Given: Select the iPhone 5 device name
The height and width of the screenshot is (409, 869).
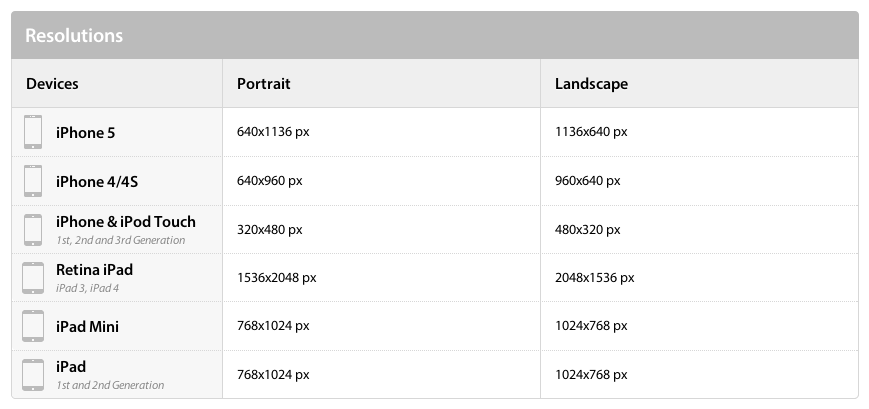Looking at the screenshot, I should tap(85, 132).
